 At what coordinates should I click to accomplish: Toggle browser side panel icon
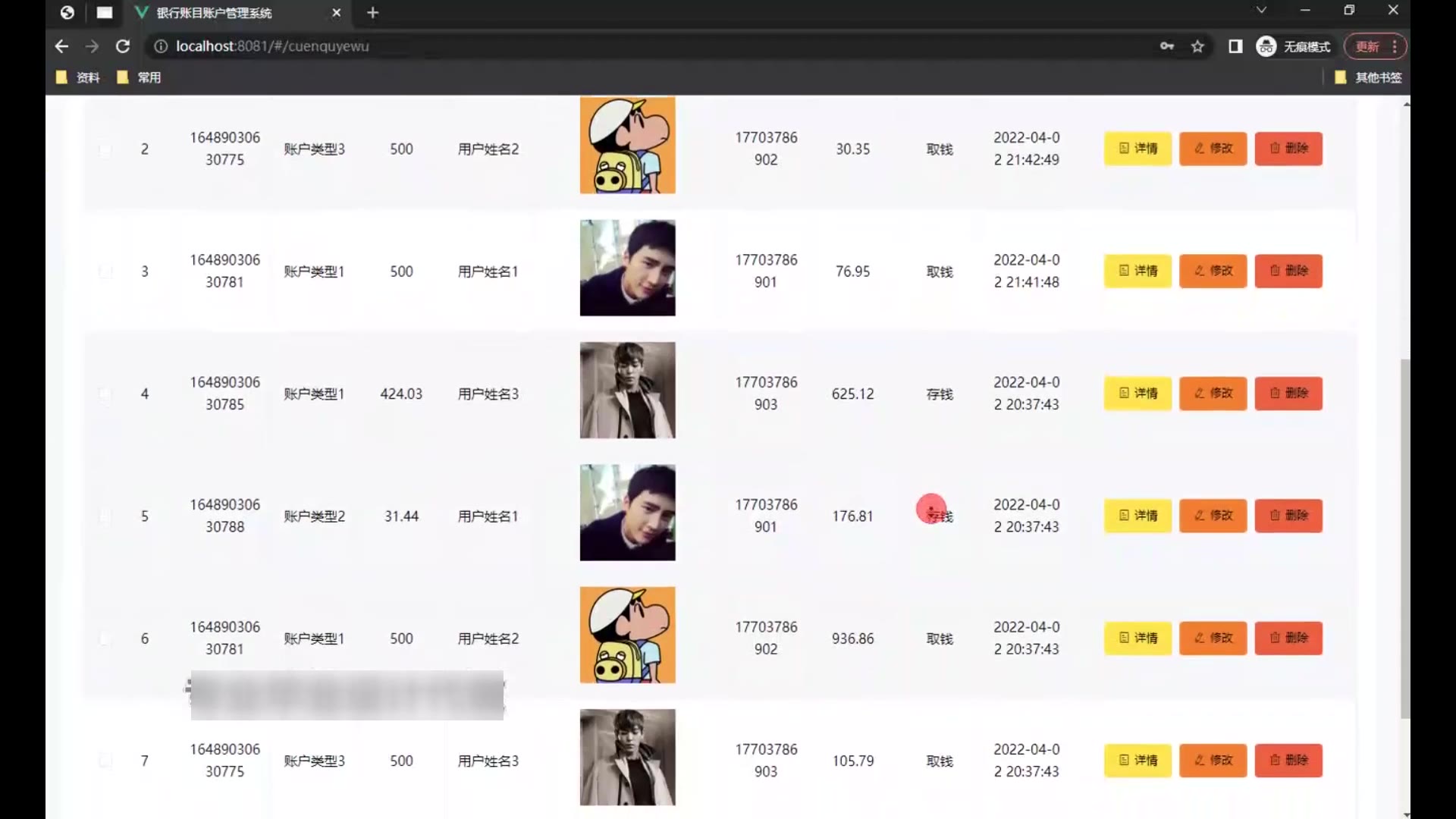click(x=1235, y=46)
